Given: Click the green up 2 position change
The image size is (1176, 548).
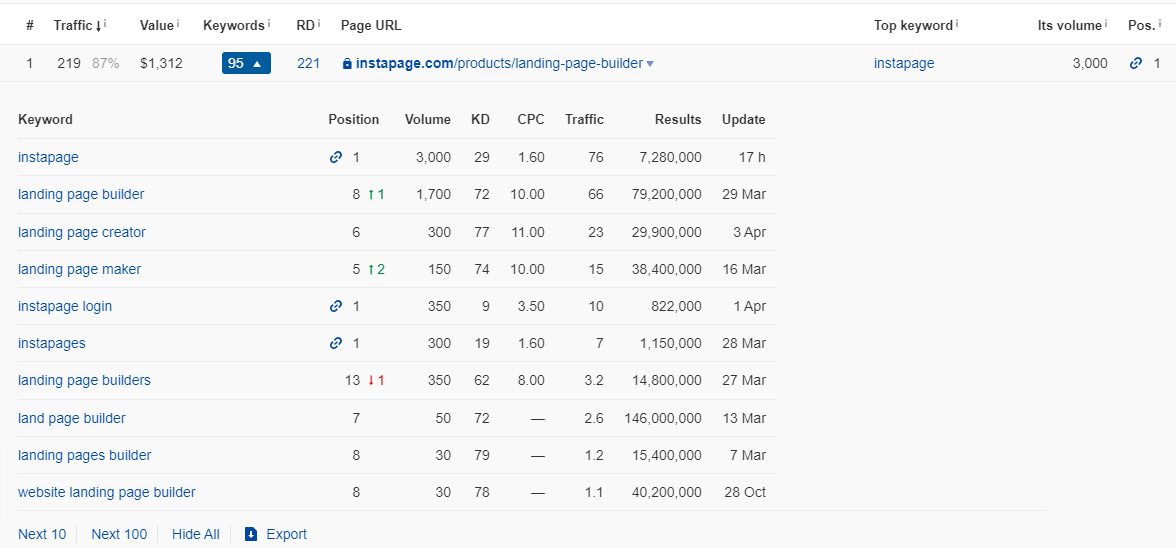Looking at the screenshot, I should pyautogui.click(x=376, y=268).
